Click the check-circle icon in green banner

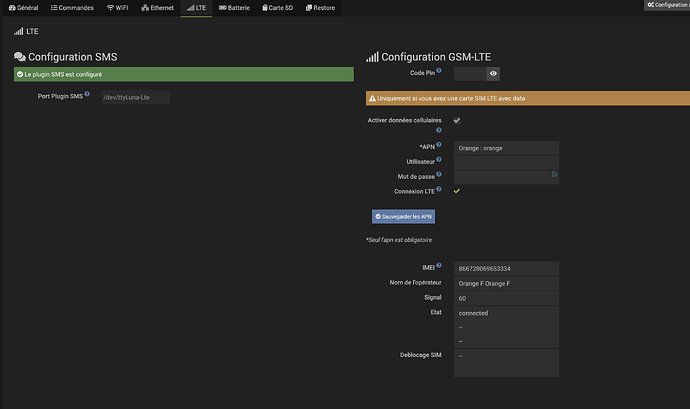pyautogui.click(x=20, y=74)
